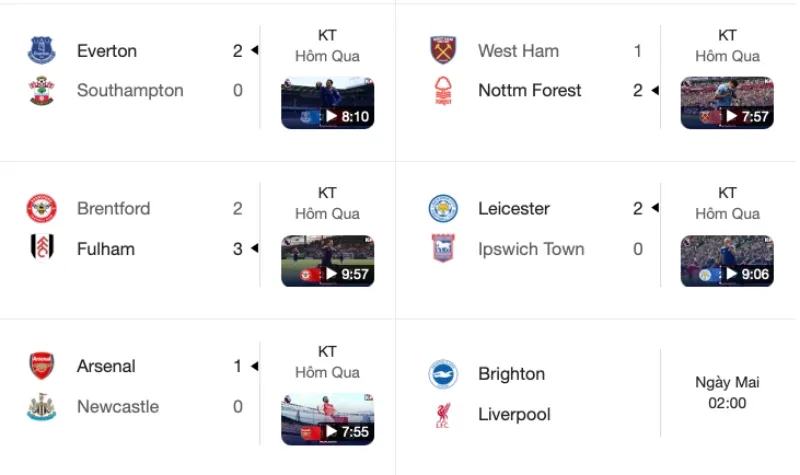Click the Brighton seagull crest
This screenshot has width=800, height=475.
(443, 374)
